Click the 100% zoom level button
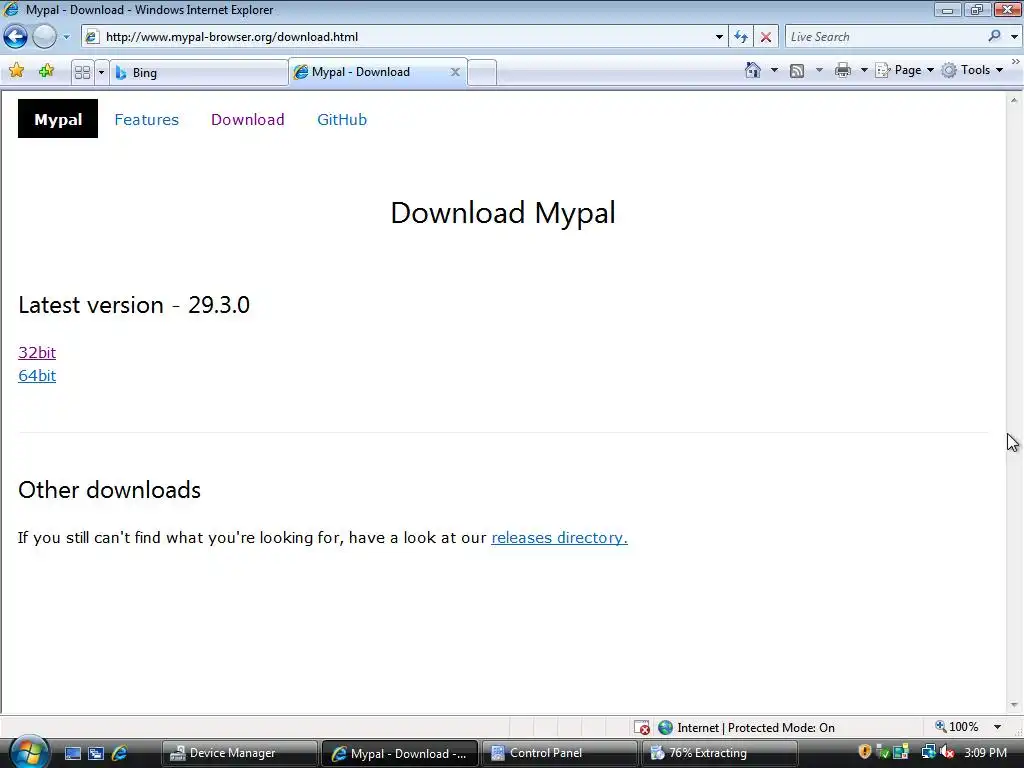Screen dimensions: 1024x768 [x=957, y=727]
